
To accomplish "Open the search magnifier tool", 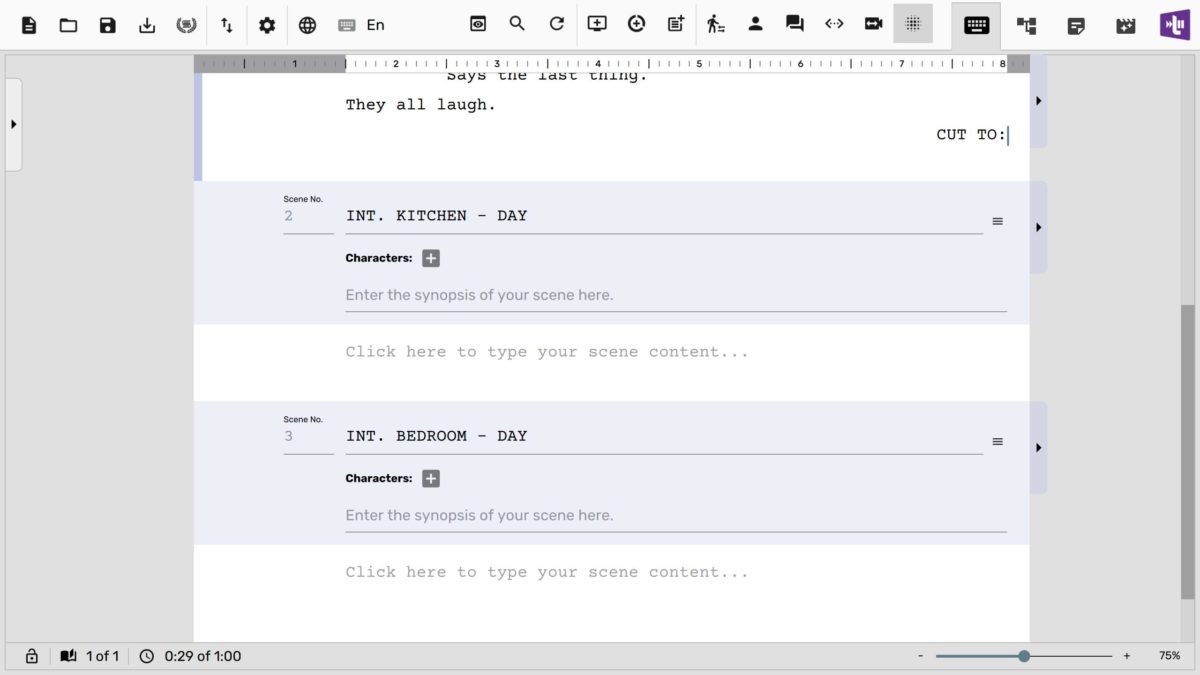I will 517,24.
